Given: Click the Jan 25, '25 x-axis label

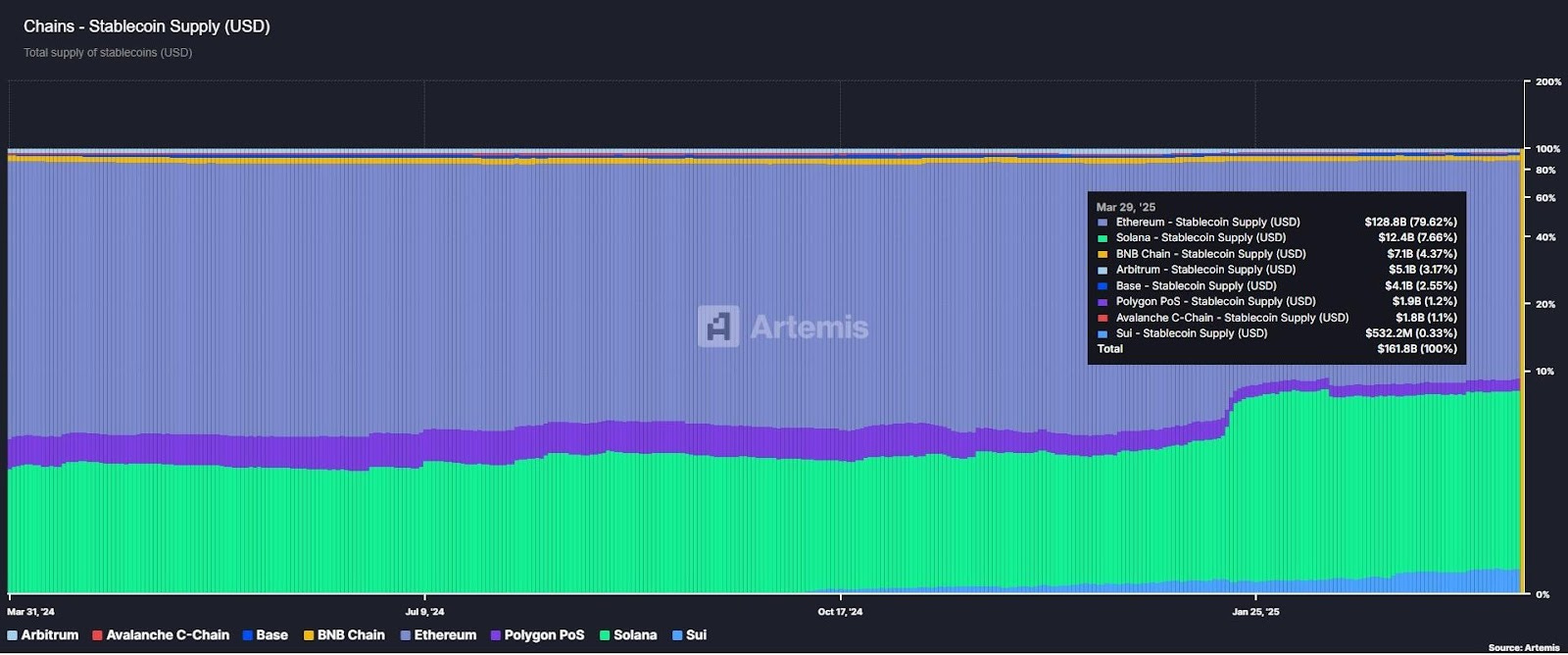Looking at the screenshot, I should click(x=1255, y=612).
